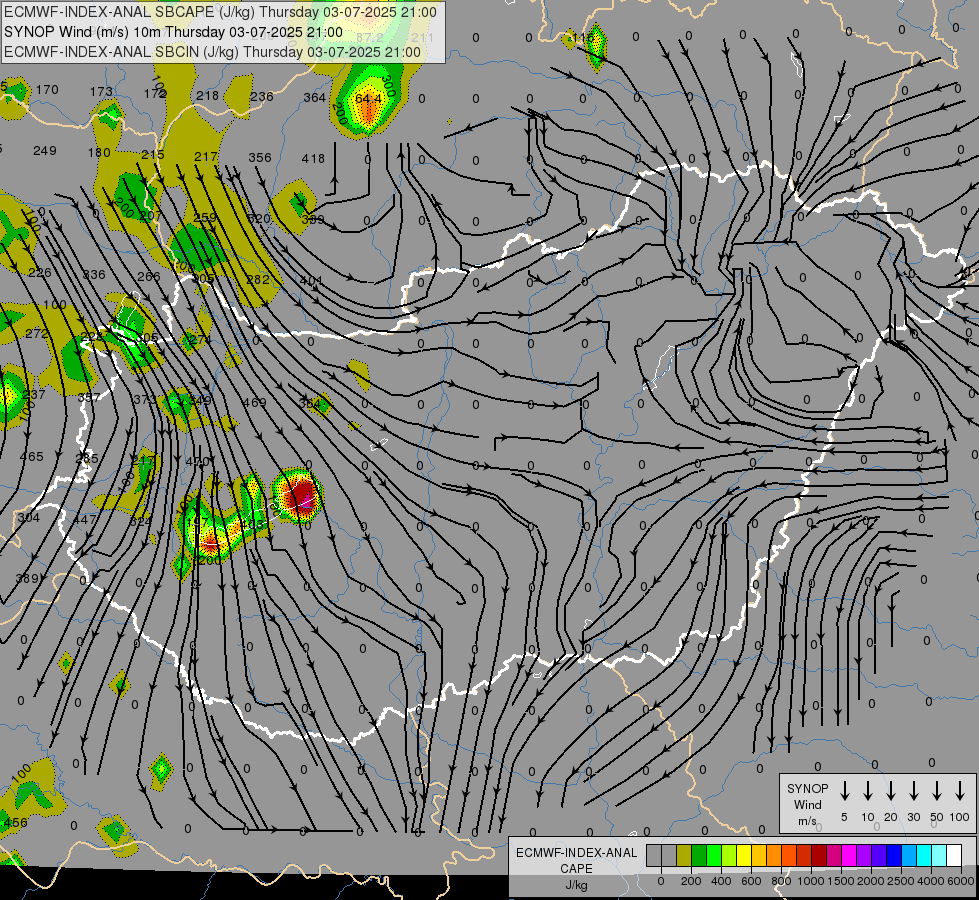Click the 304 value on the map
Viewport: 979px width, 900px height.
click(29, 517)
